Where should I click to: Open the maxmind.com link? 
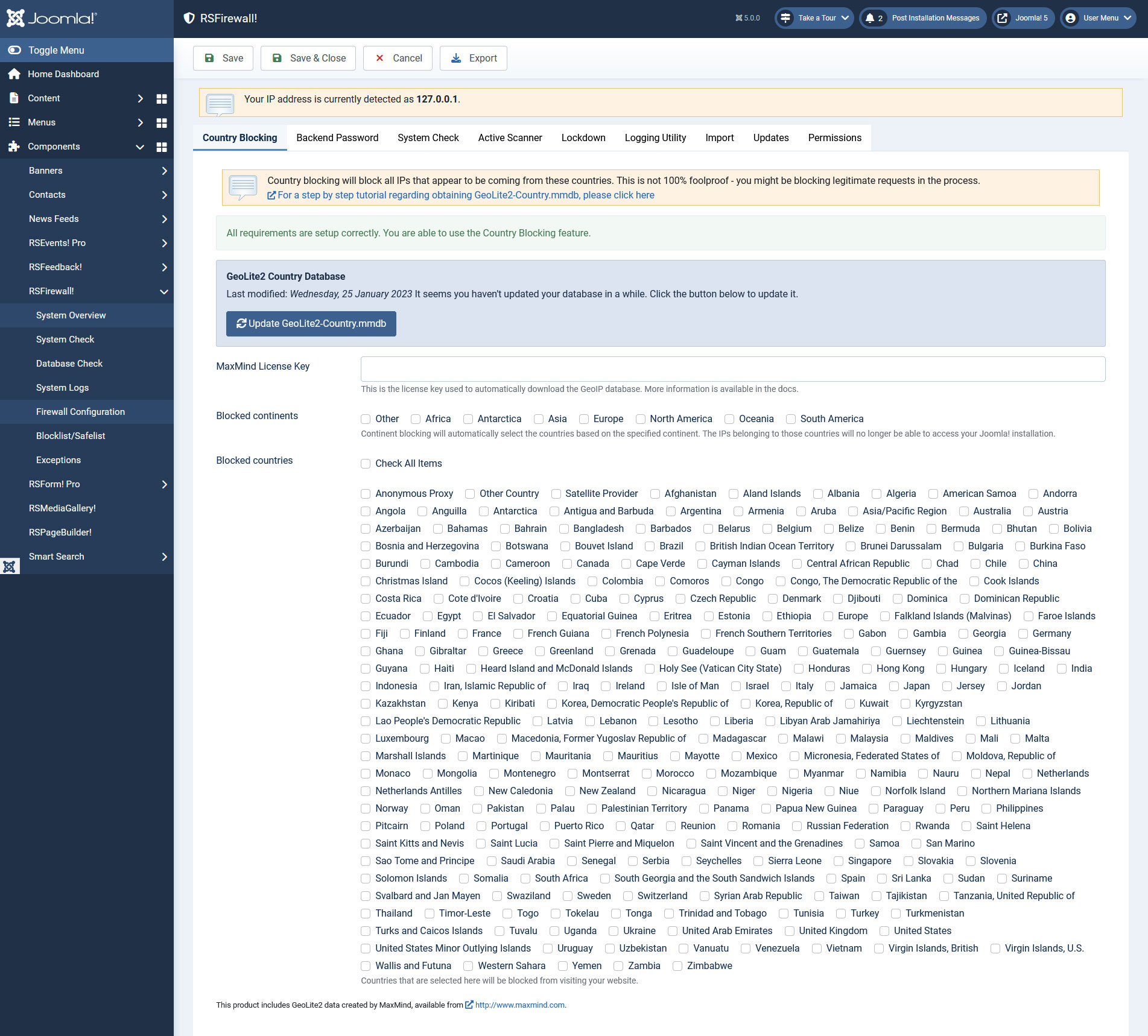[520, 1005]
